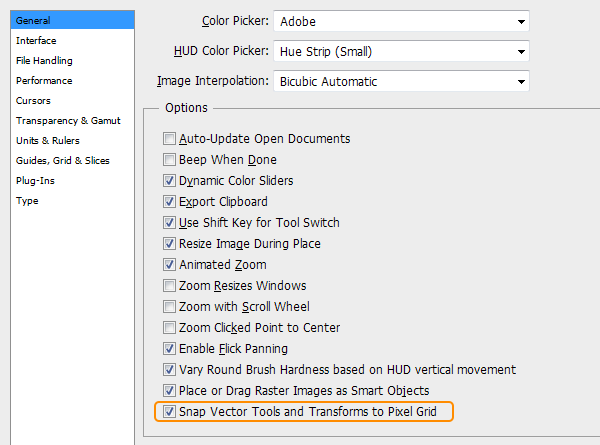The height and width of the screenshot is (445, 600).
Task: Select Performance in the sidebar
Action: coord(44,80)
